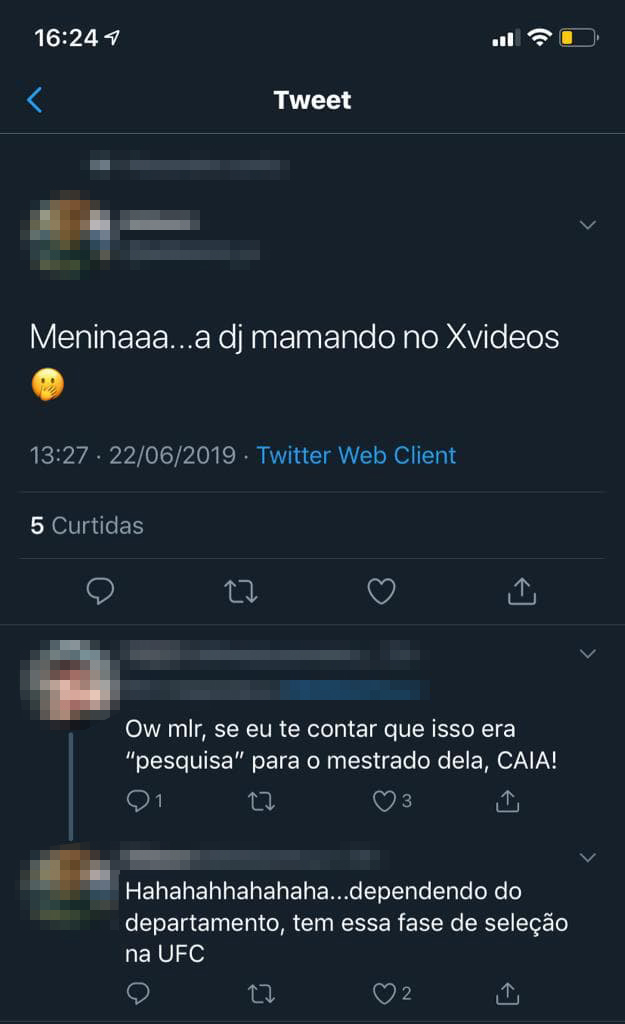Reply to the main tweet
The height and width of the screenshot is (1024, 625).
pyautogui.click(x=100, y=591)
